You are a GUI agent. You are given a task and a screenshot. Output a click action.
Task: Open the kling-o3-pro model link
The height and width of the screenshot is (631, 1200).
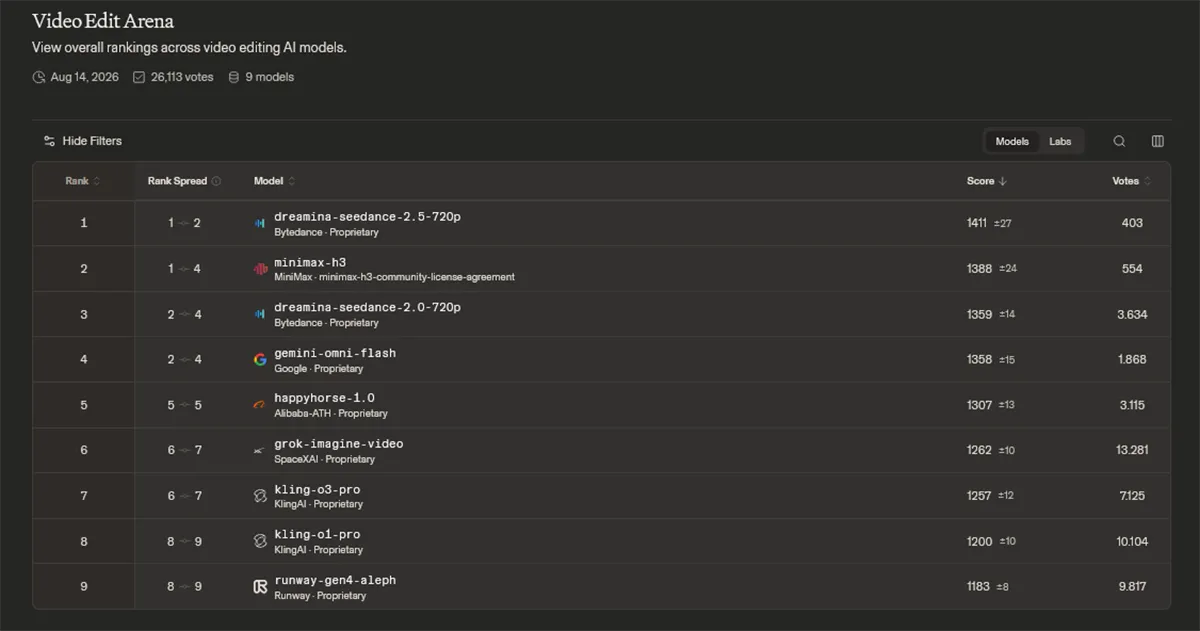tap(317, 490)
